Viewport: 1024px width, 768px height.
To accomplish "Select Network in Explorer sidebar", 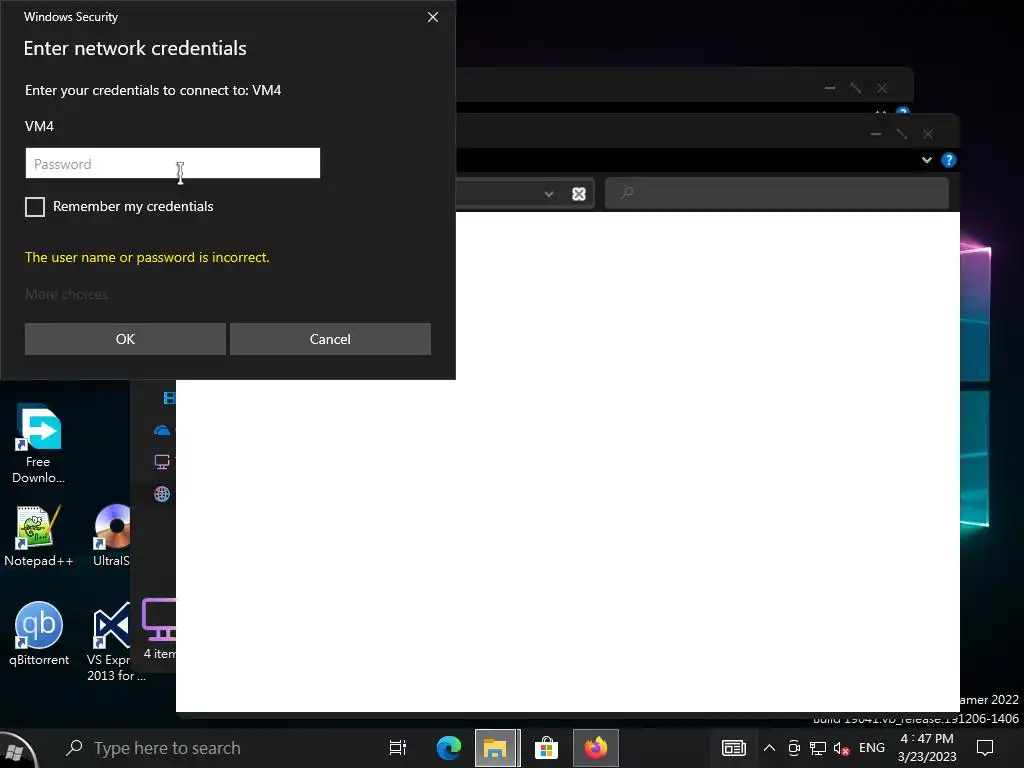I will pyautogui.click(x=162, y=494).
